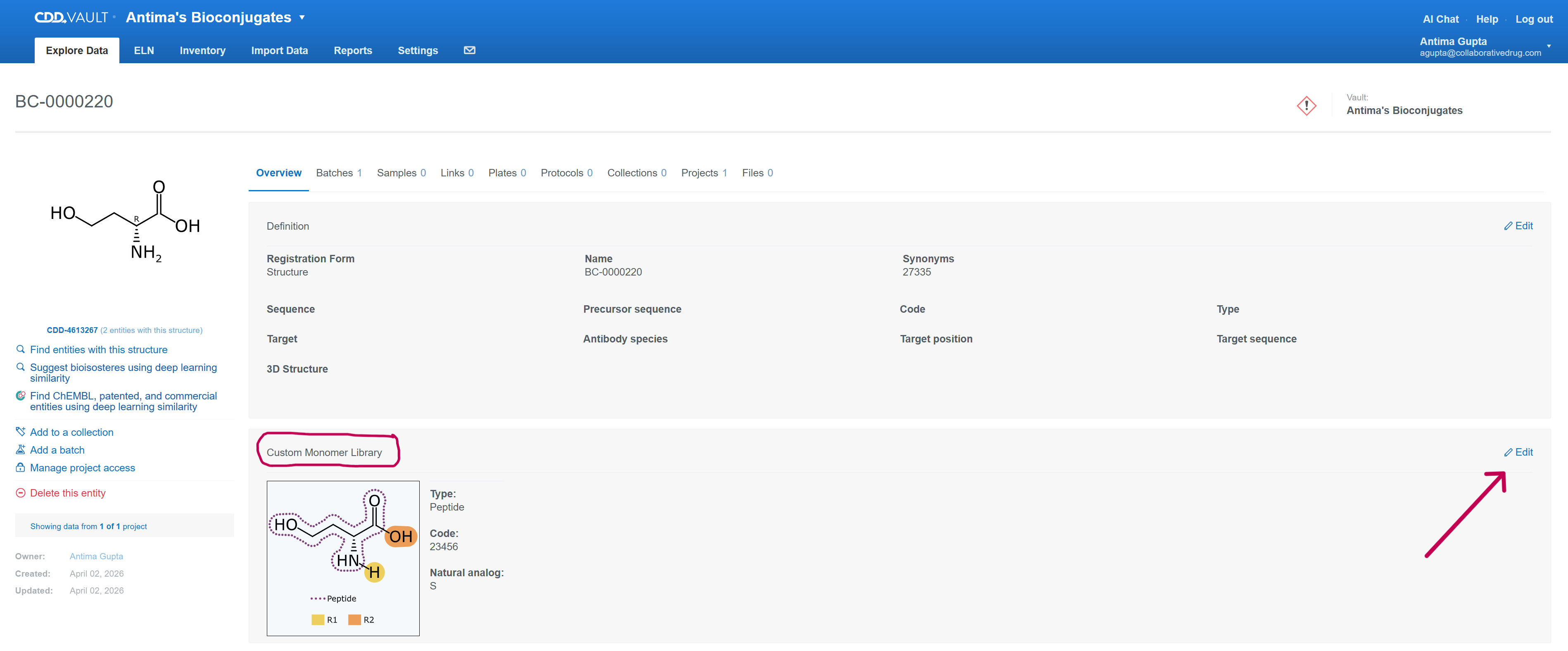Click the synonym value 27335
The image size is (1568, 651).
[x=916, y=272]
